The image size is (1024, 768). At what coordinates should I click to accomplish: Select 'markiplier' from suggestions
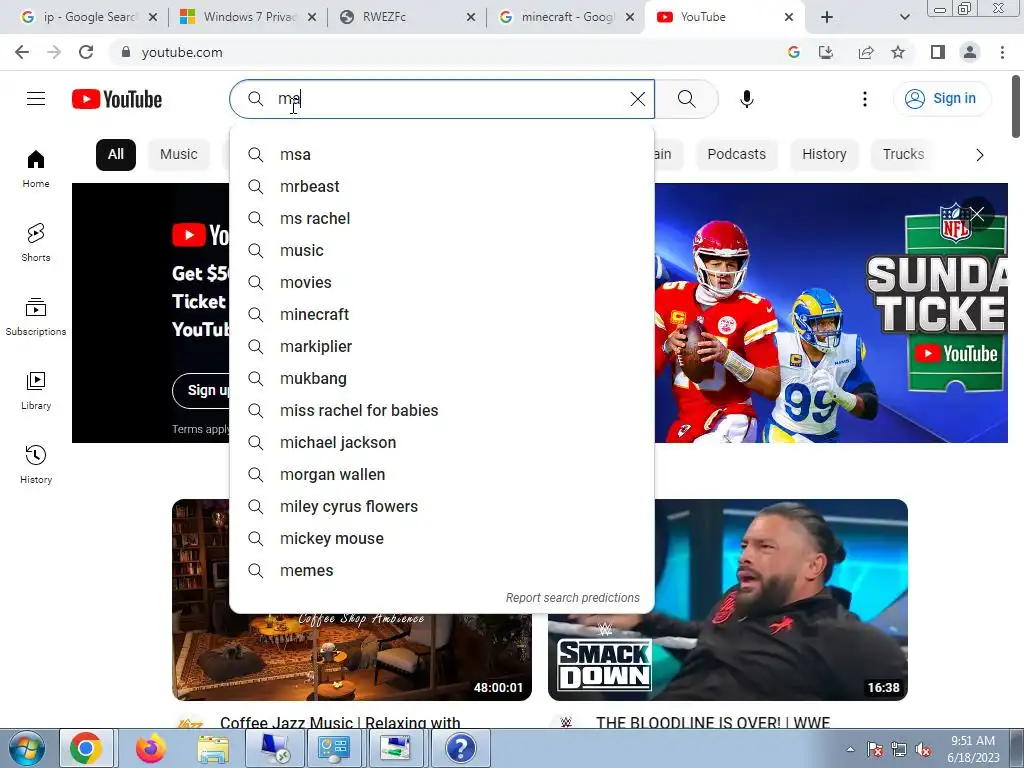[441, 347]
